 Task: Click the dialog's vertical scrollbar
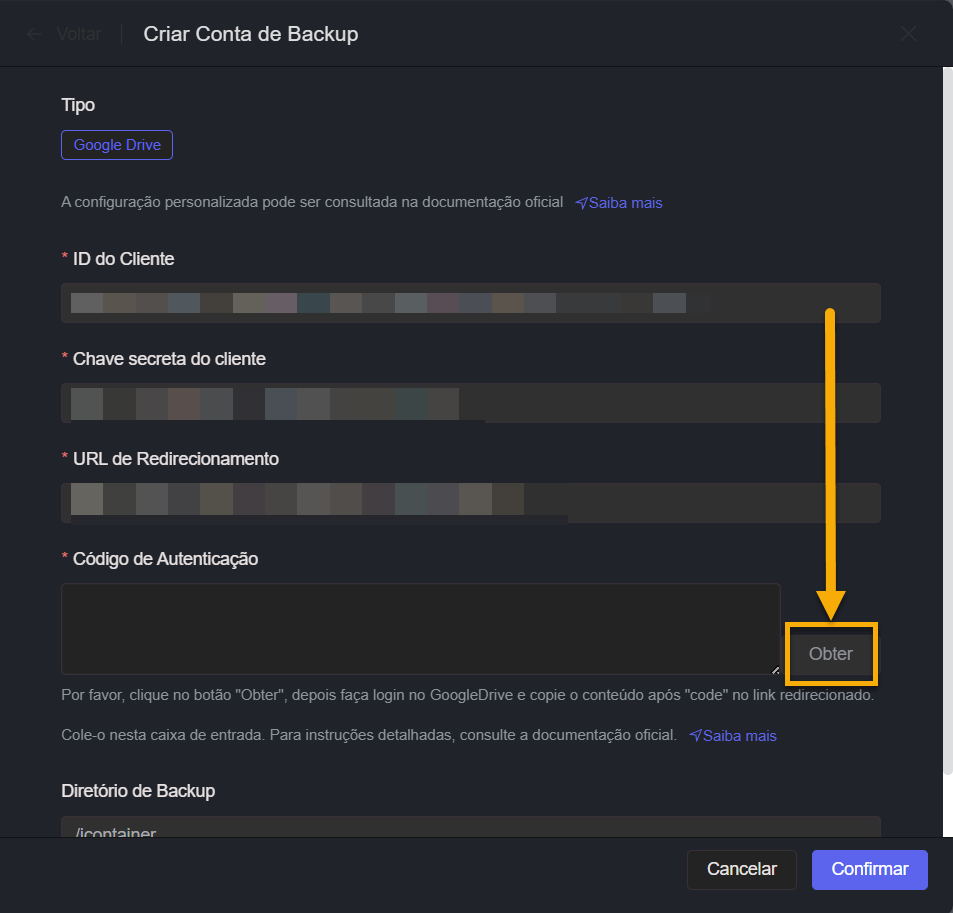coord(948,421)
